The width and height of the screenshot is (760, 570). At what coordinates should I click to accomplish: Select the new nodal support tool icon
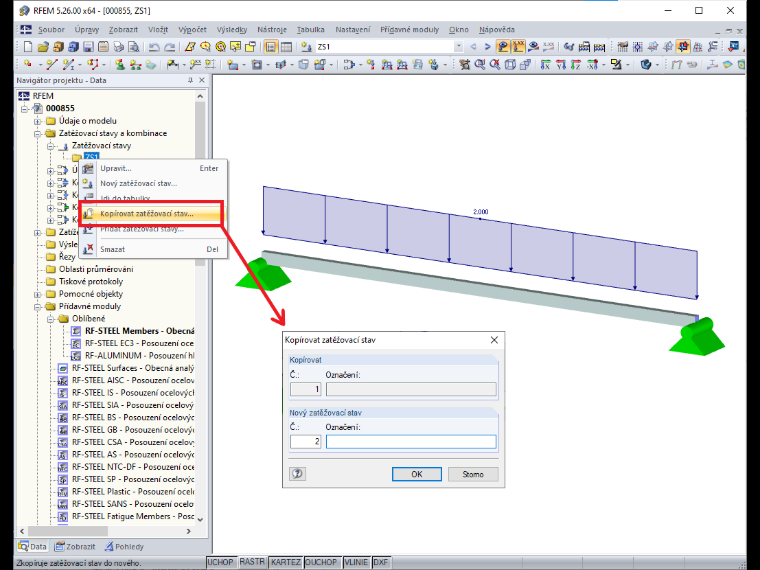[x=120, y=64]
